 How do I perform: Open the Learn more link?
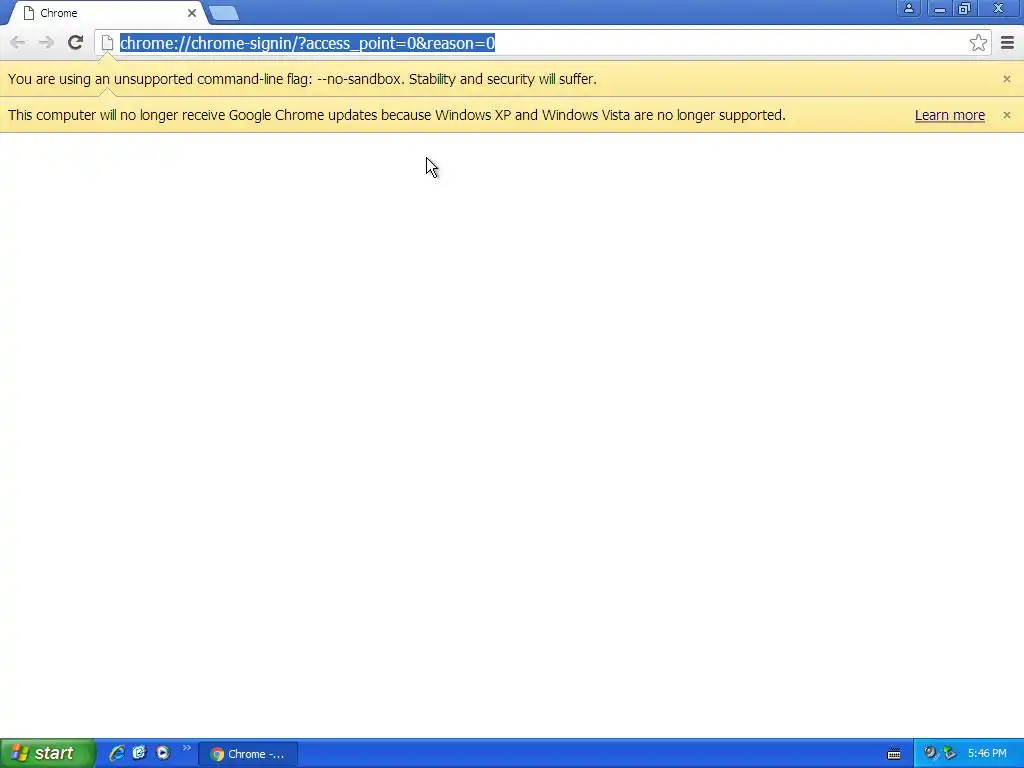click(x=950, y=116)
